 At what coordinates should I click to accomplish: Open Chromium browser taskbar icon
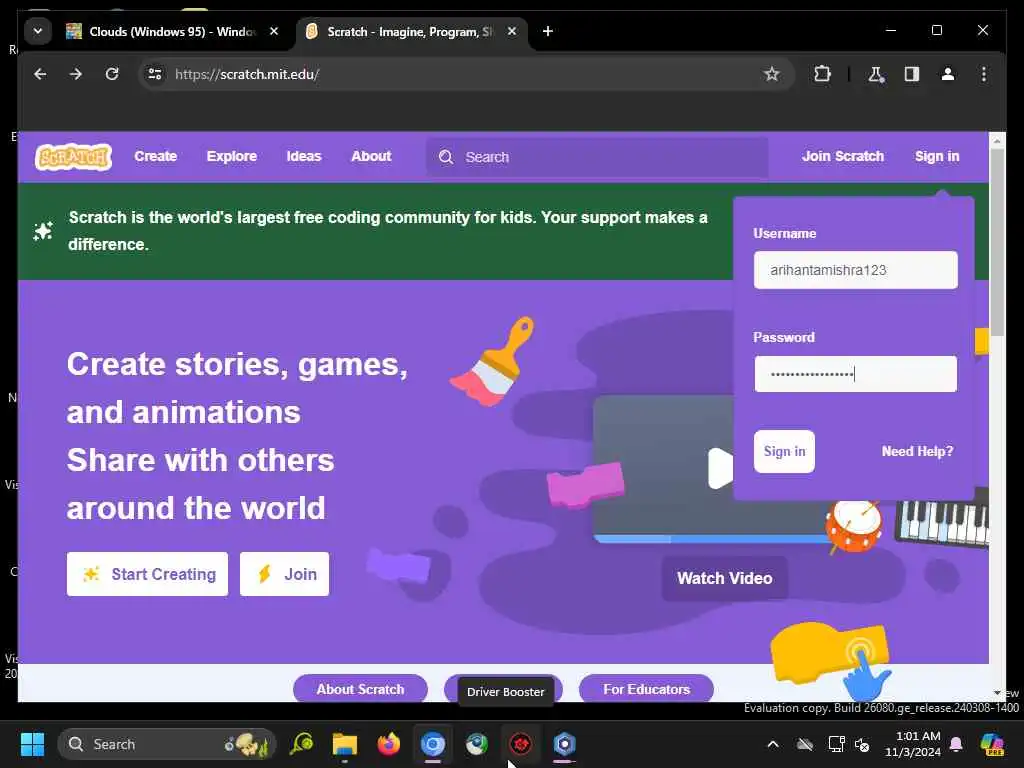432,744
